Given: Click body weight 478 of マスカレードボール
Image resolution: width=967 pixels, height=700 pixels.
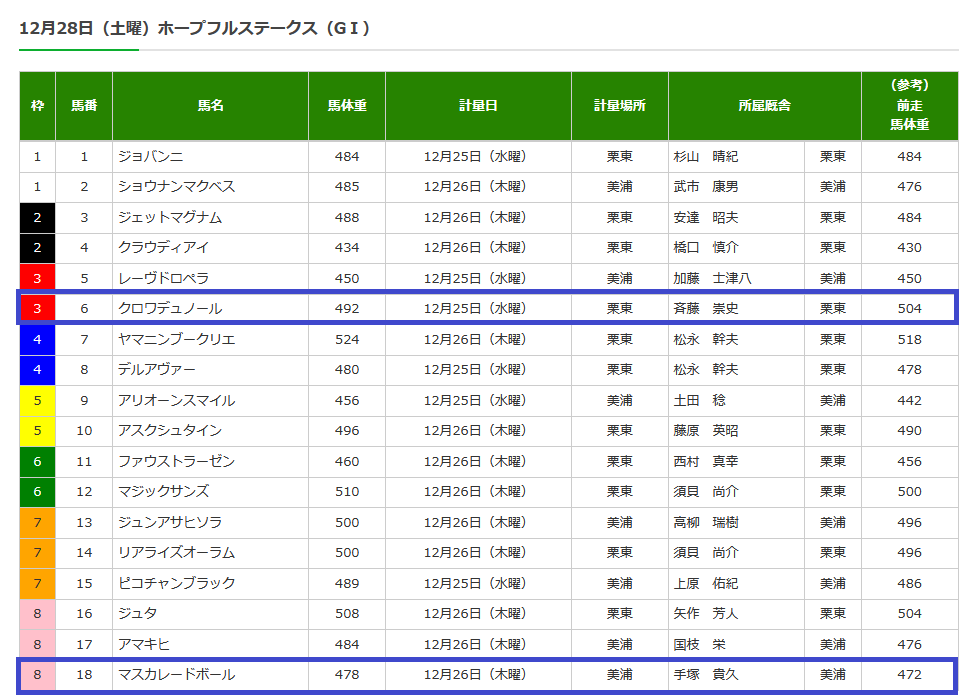Looking at the screenshot, I should click(347, 675).
